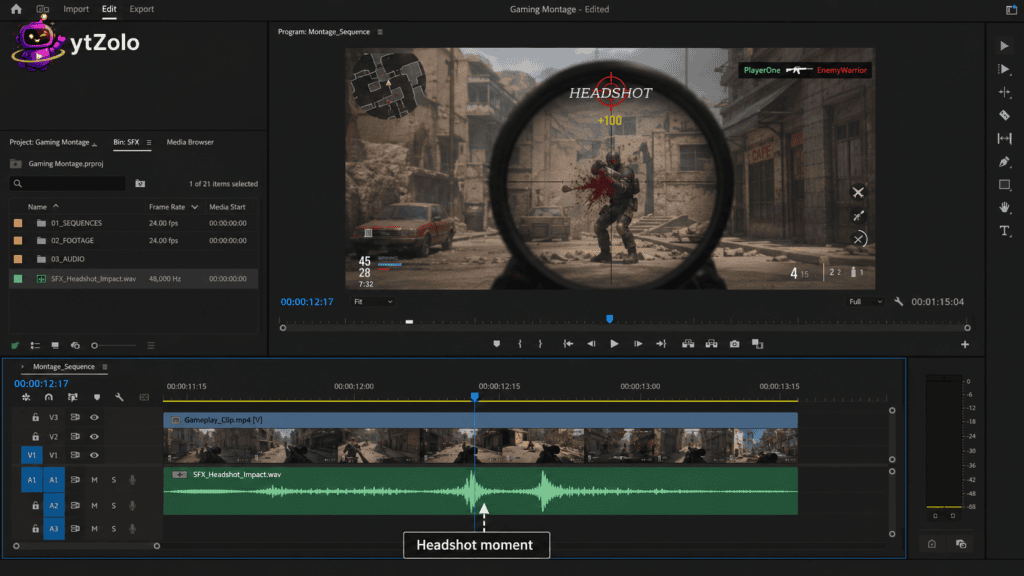This screenshot has height=576, width=1024.
Task: Select the Slip tool
Action: coord(1004,138)
